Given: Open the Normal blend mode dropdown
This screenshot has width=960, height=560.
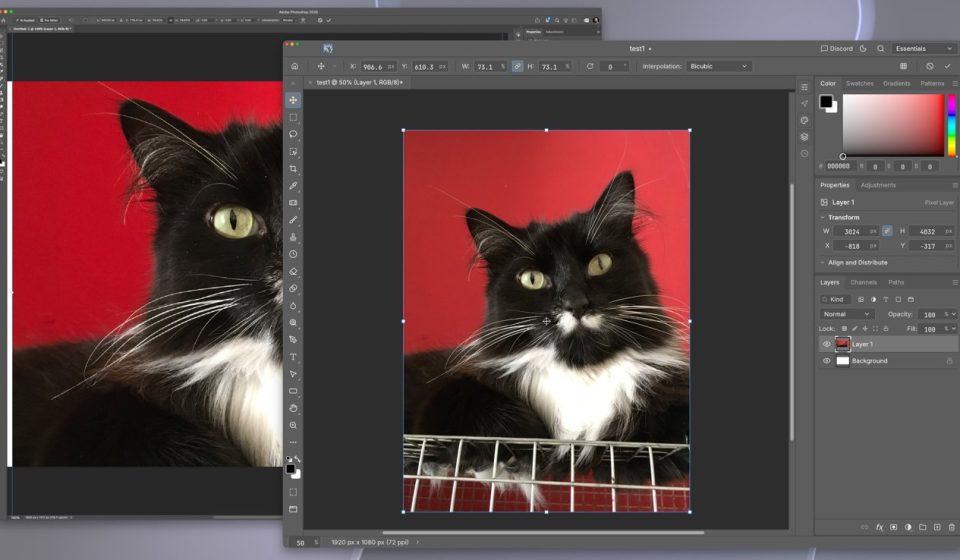Looking at the screenshot, I should pos(846,314).
